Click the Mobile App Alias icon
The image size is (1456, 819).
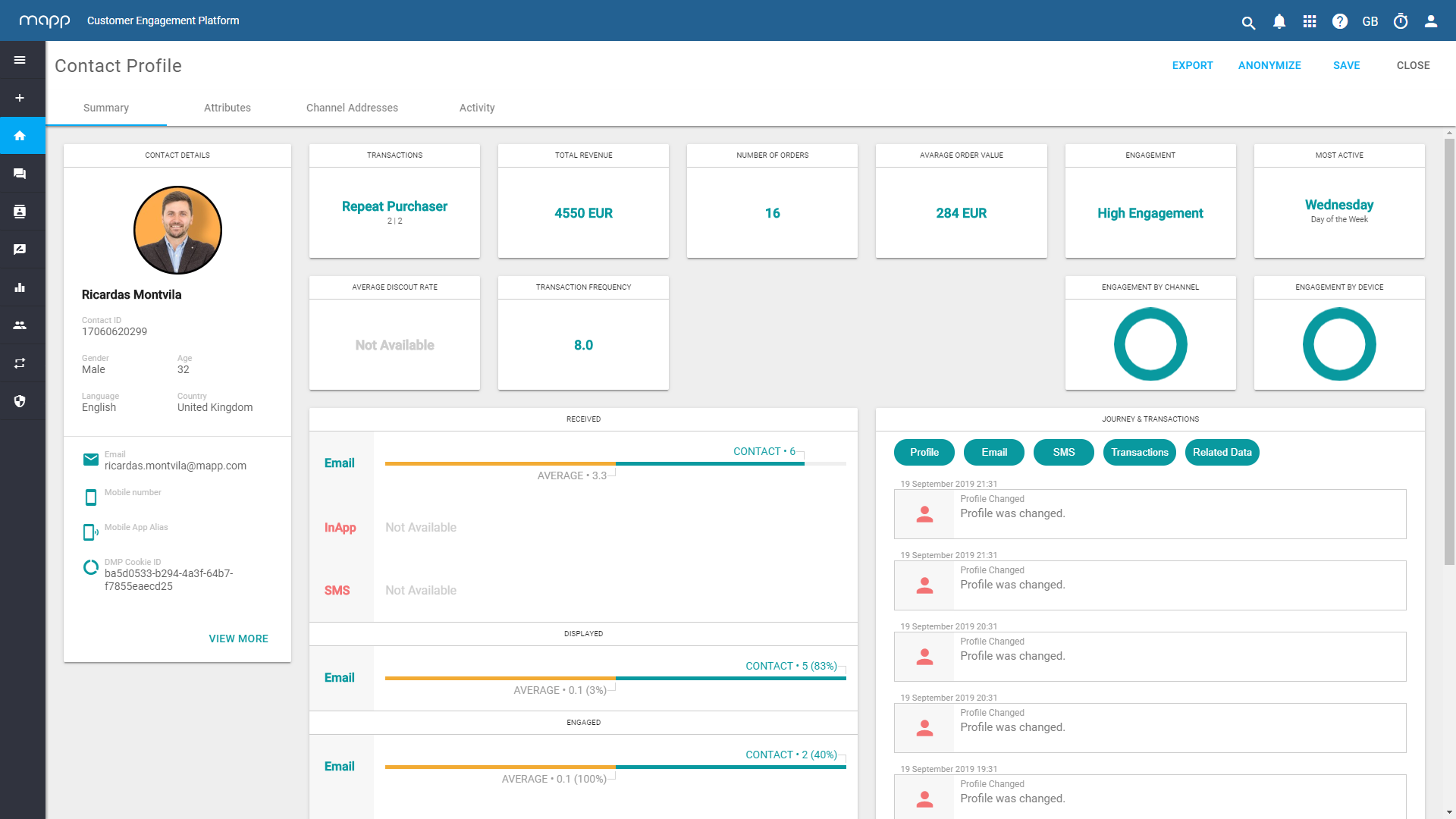click(91, 532)
